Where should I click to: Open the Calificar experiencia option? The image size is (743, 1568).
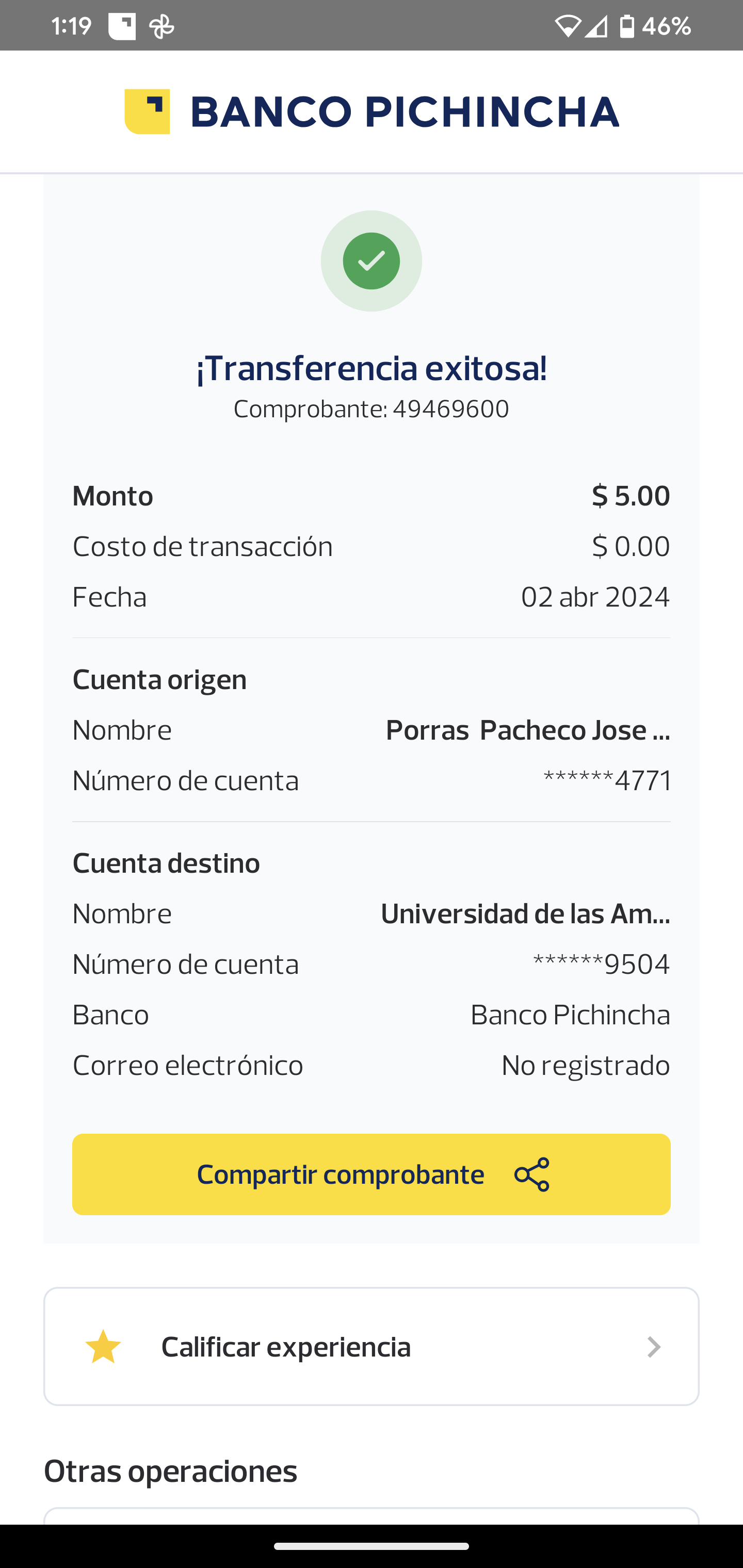(x=286, y=1347)
